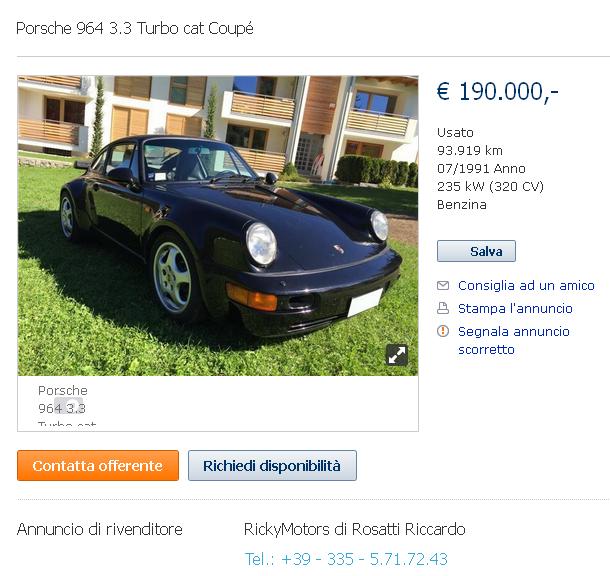Click the envelope icon beside Consiglia ad un amico
Screen dimensions: 610x576
point(443,285)
